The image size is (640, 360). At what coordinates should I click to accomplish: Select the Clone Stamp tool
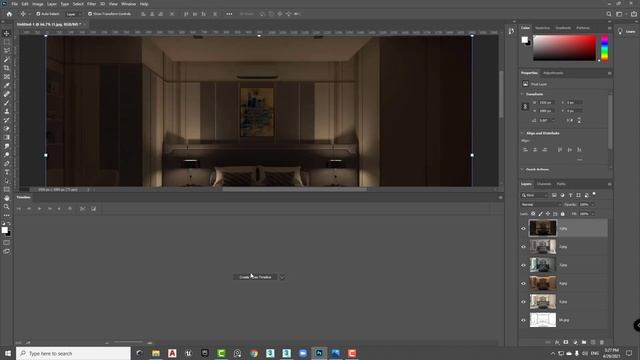[x=7, y=111]
